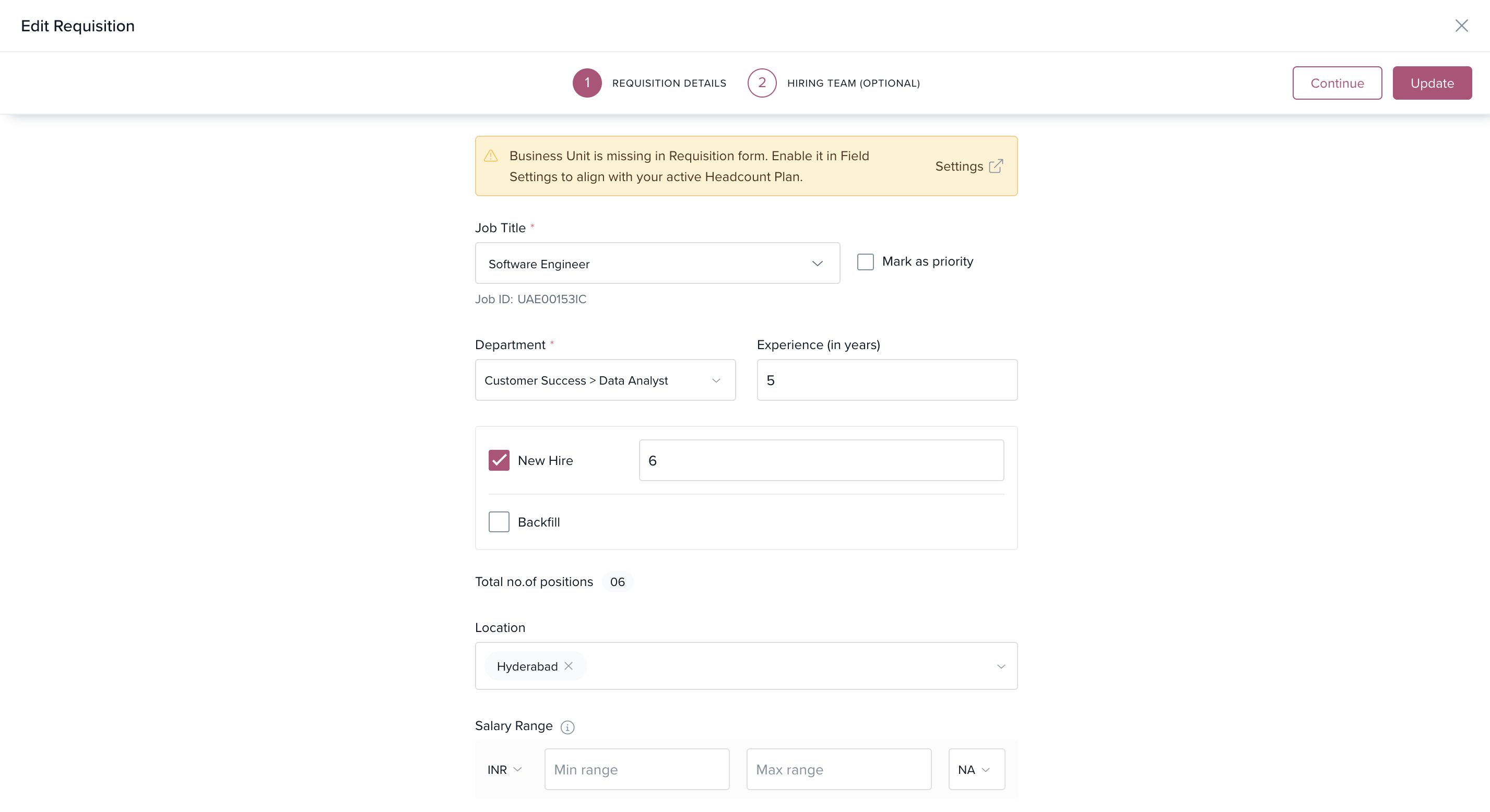
Task: Click step 2 circle, Hiring Team
Action: tap(762, 82)
